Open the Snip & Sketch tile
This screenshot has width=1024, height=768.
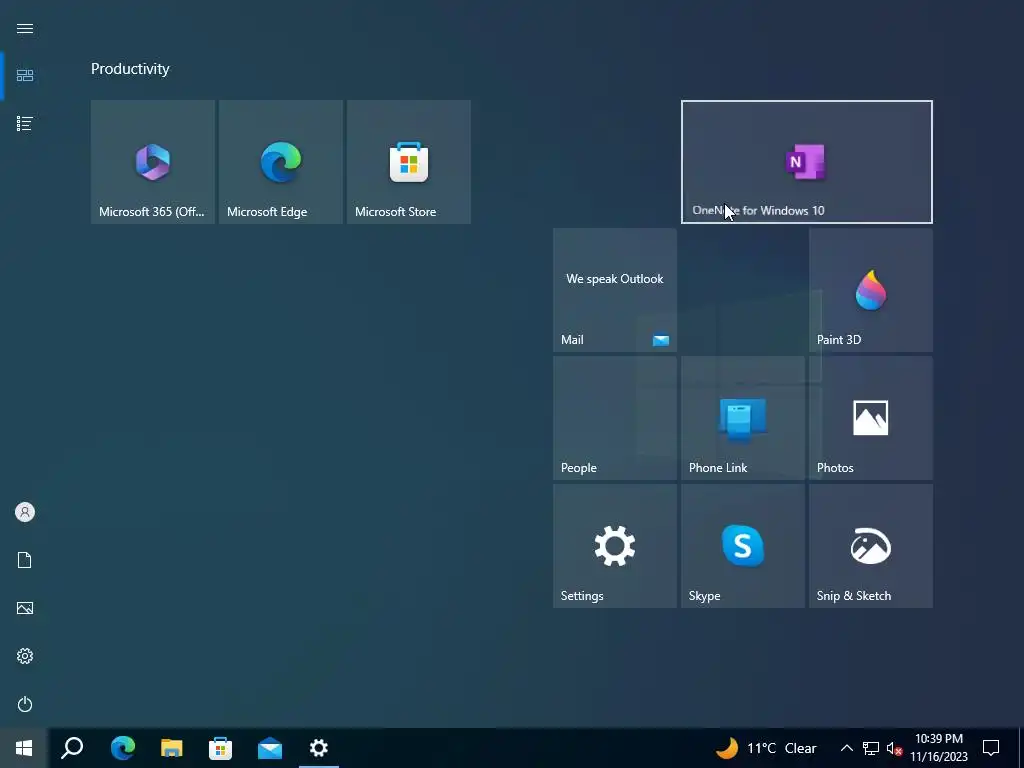pos(871,546)
